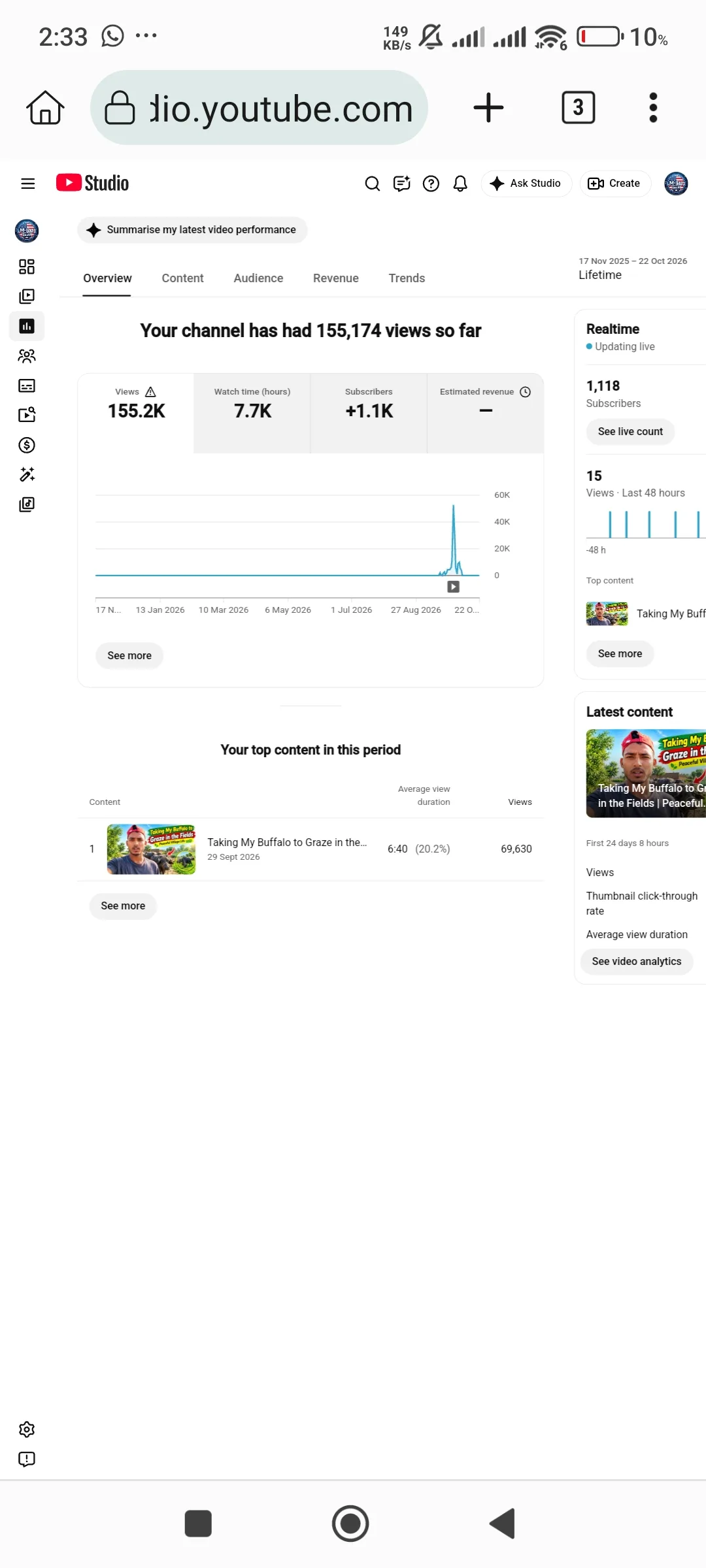
Task: Select the Subscribers +1.1K metric card
Action: 369,413
